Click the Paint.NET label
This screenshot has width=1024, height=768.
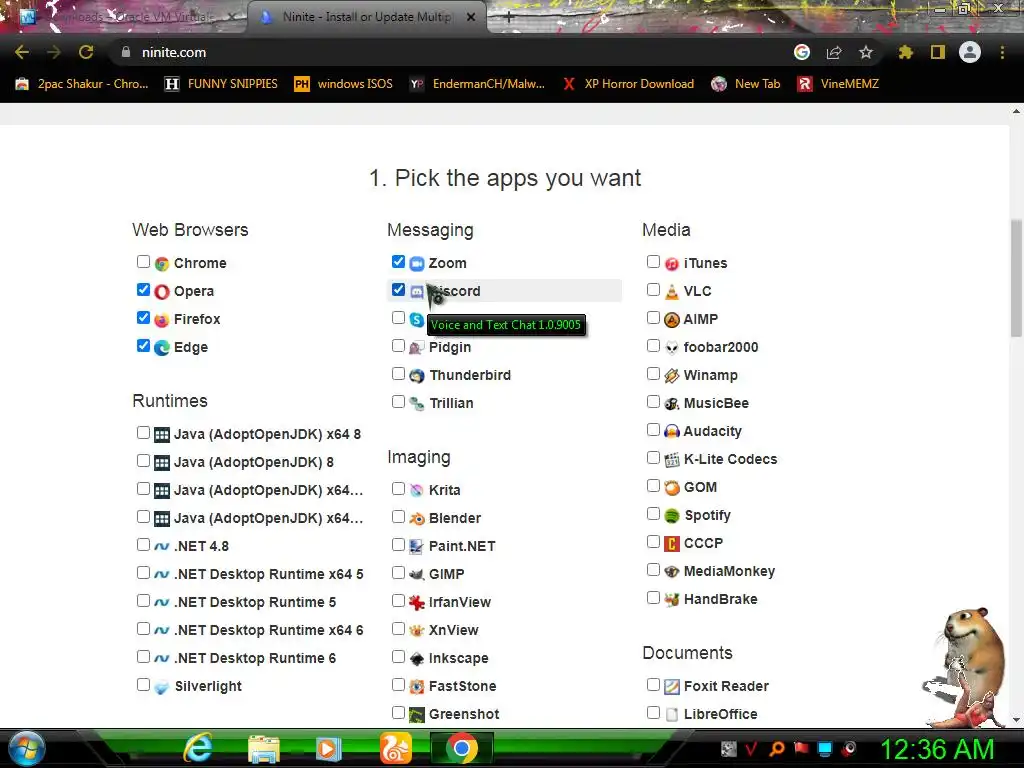pyautogui.click(x=462, y=547)
